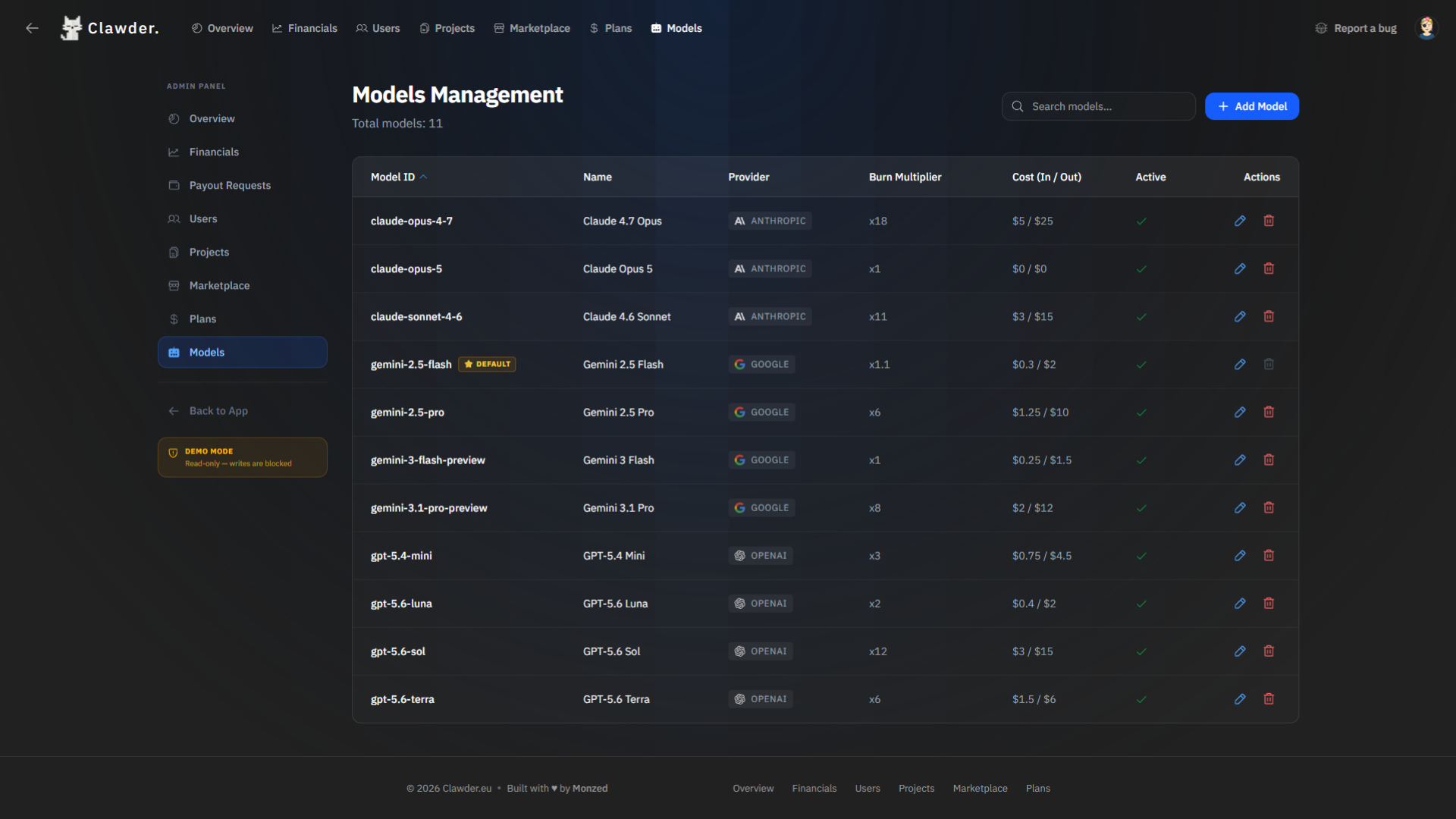Toggle active checkmark for gpt-5.6-sol
The height and width of the screenshot is (819, 1456).
(1141, 651)
